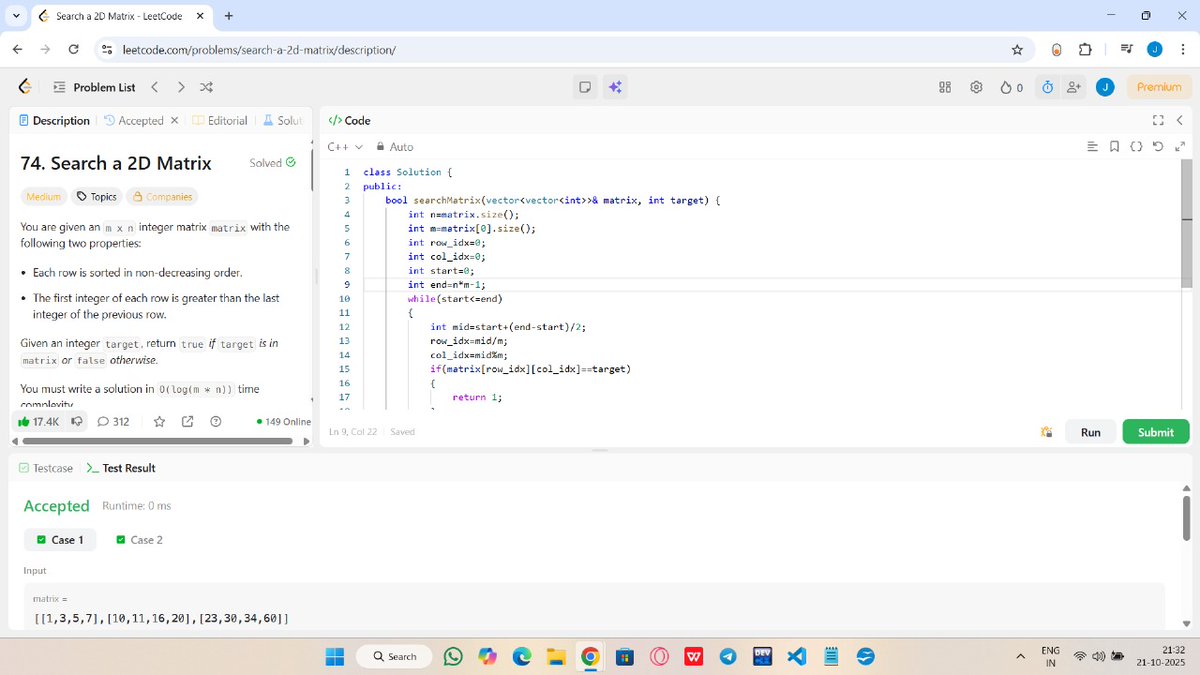Click the Premium button
The width and height of the screenshot is (1200, 675).
(x=1159, y=87)
